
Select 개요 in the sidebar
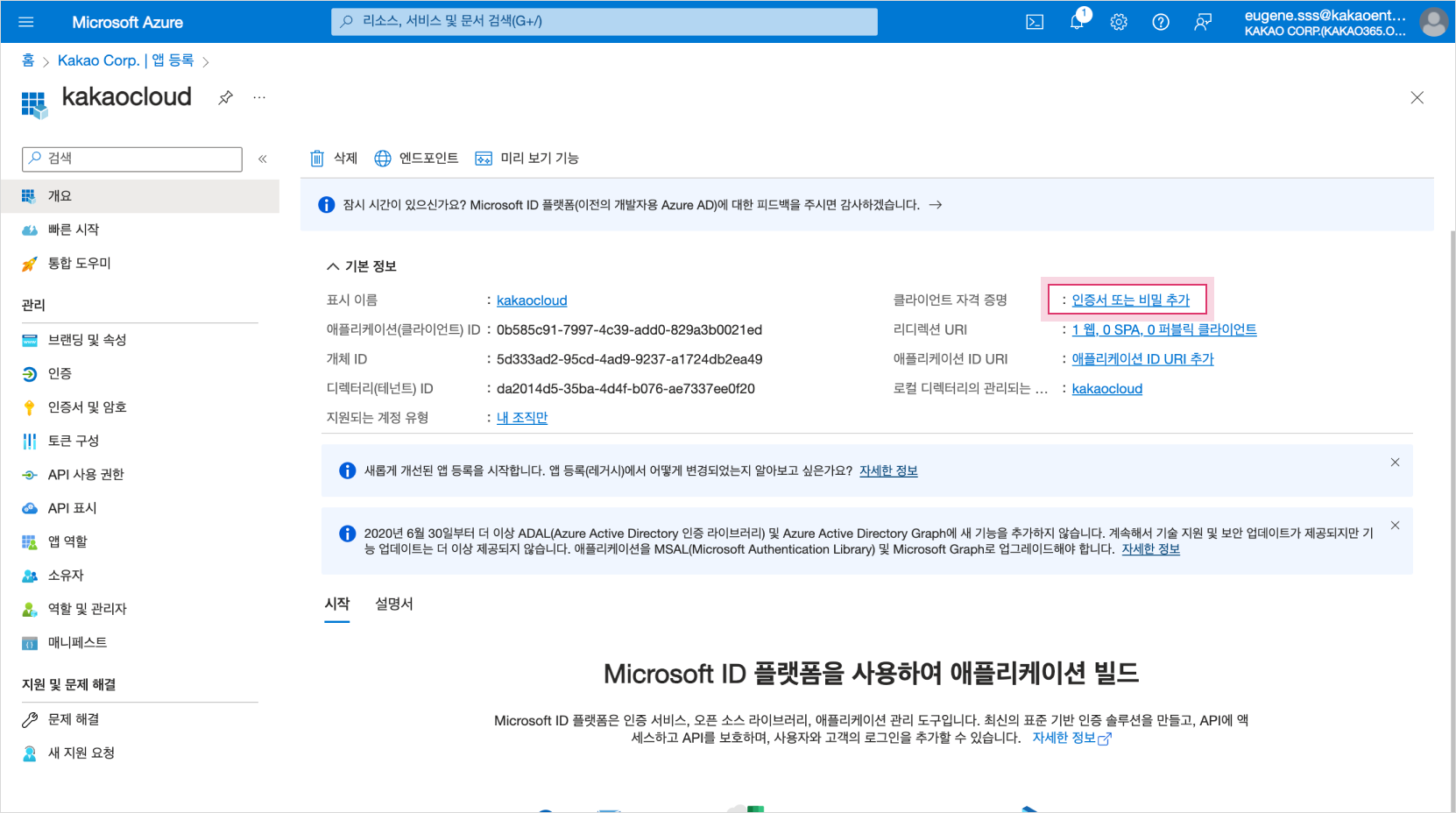click(x=140, y=196)
